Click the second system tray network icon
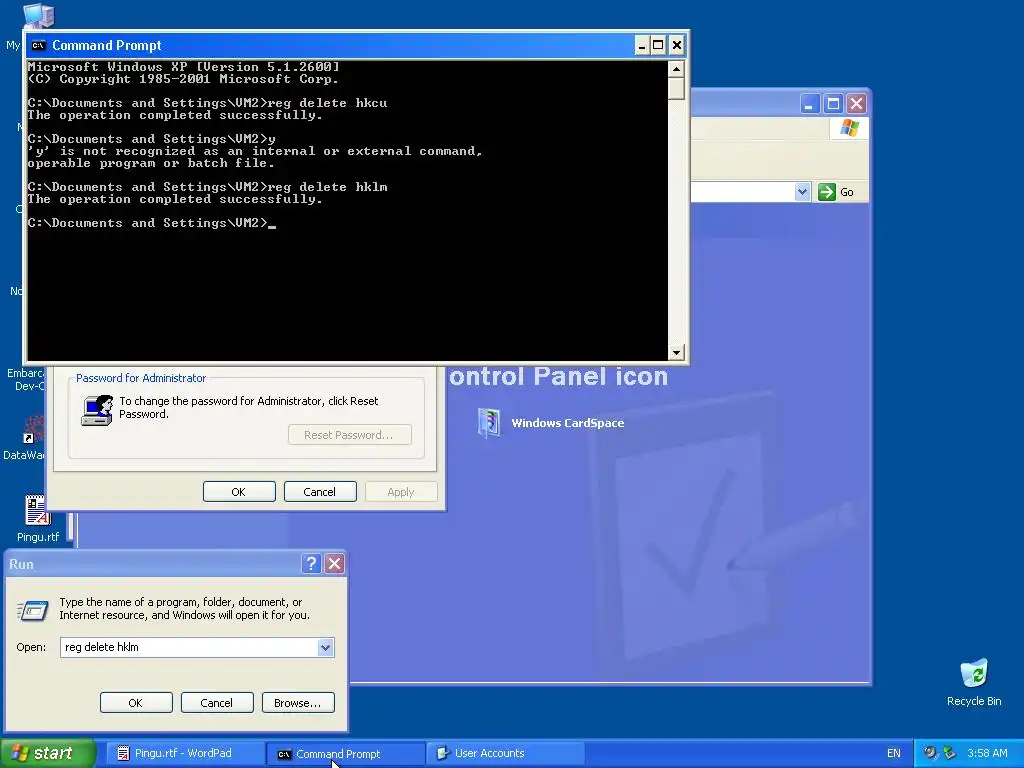Viewport: 1024px width, 768px height. (x=949, y=753)
